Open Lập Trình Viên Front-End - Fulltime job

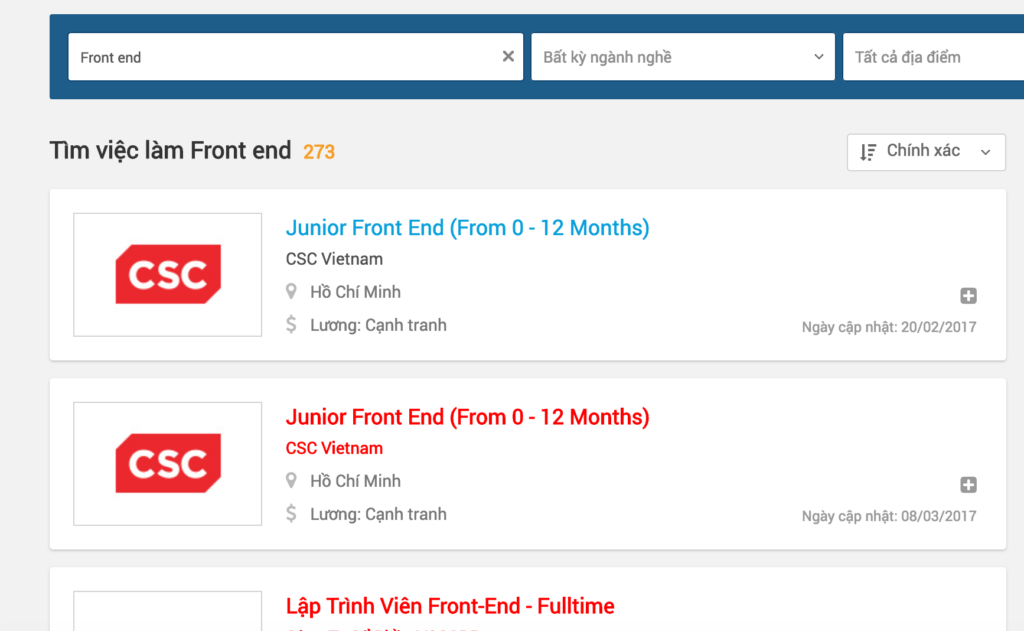coord(450,606)
